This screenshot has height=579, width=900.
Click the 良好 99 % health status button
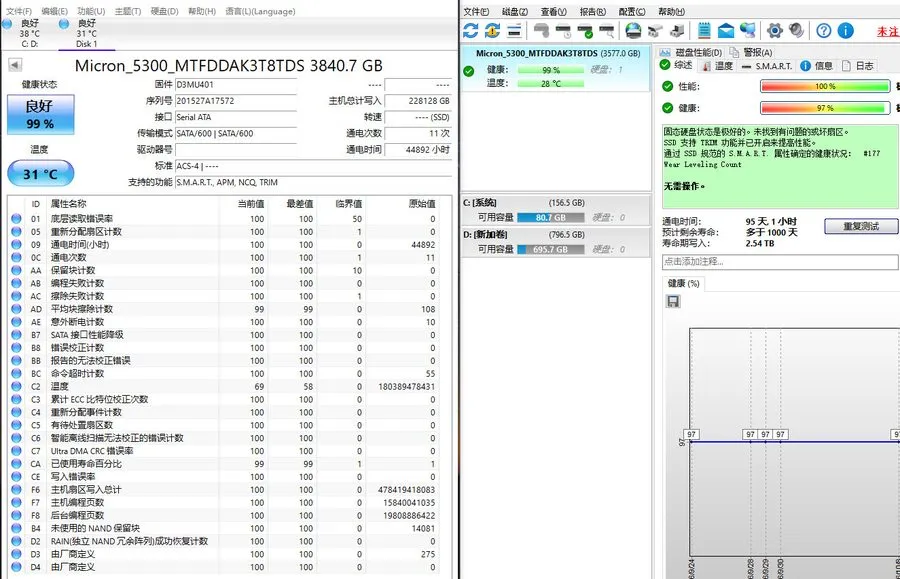point(40,115)
